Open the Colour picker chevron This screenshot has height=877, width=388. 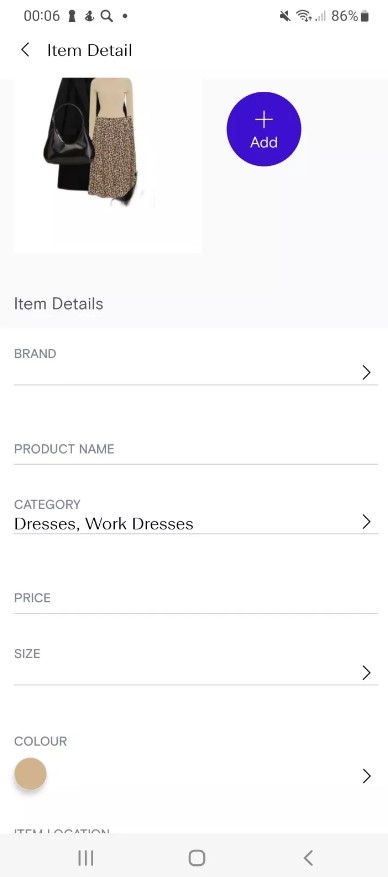point(366,776)
